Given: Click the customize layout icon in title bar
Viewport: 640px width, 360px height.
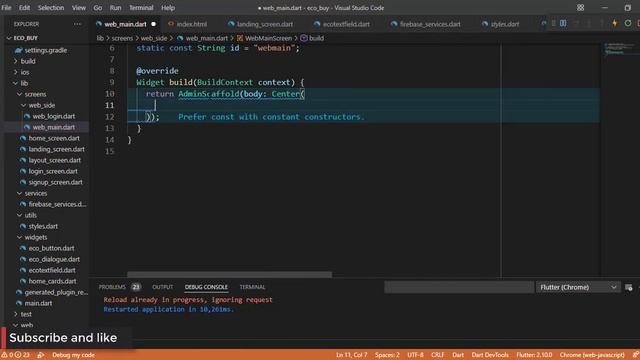Looking at the screenshot, I should point(580,8).
